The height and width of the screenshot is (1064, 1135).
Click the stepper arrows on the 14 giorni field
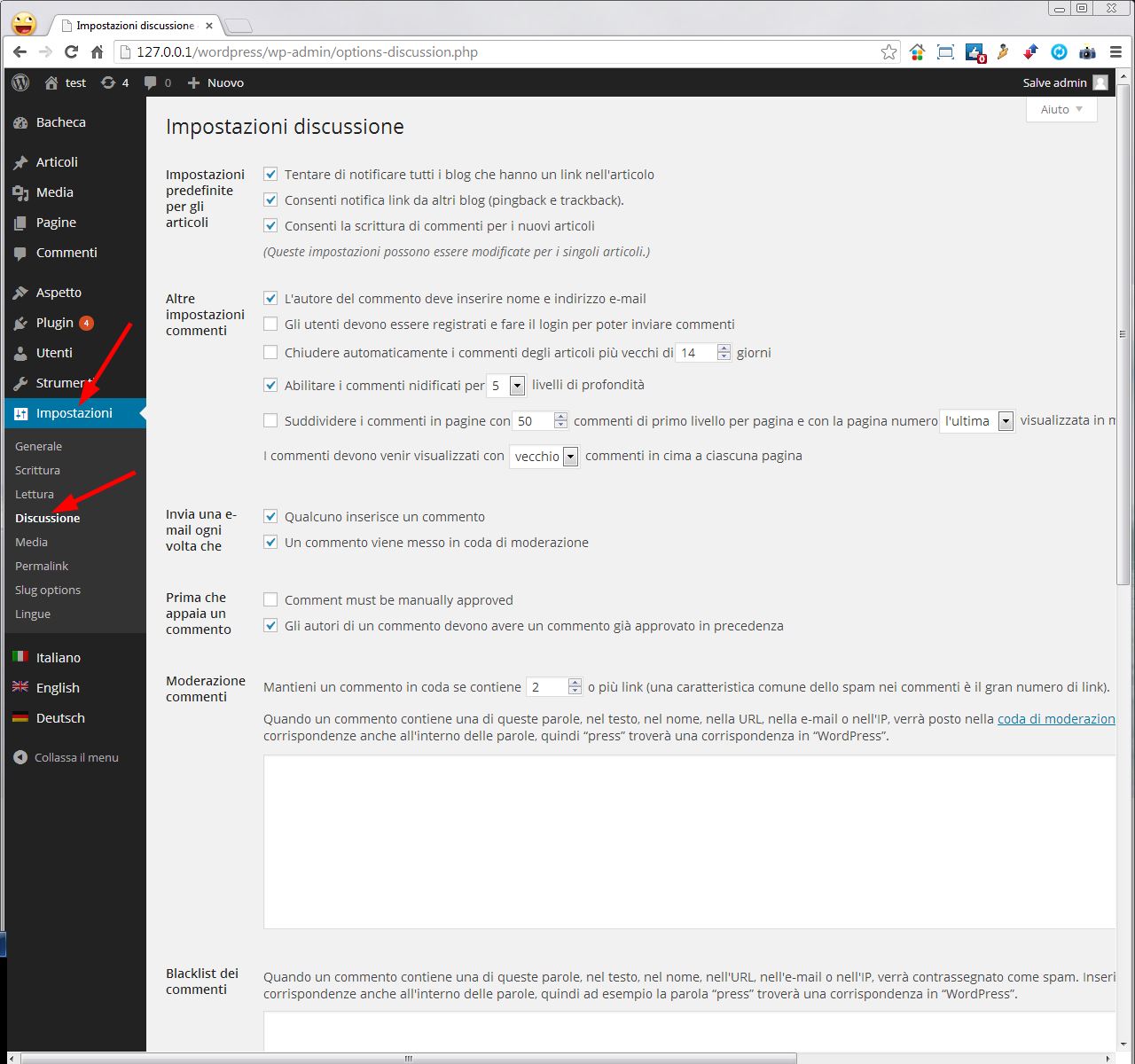tap(724, 353)
